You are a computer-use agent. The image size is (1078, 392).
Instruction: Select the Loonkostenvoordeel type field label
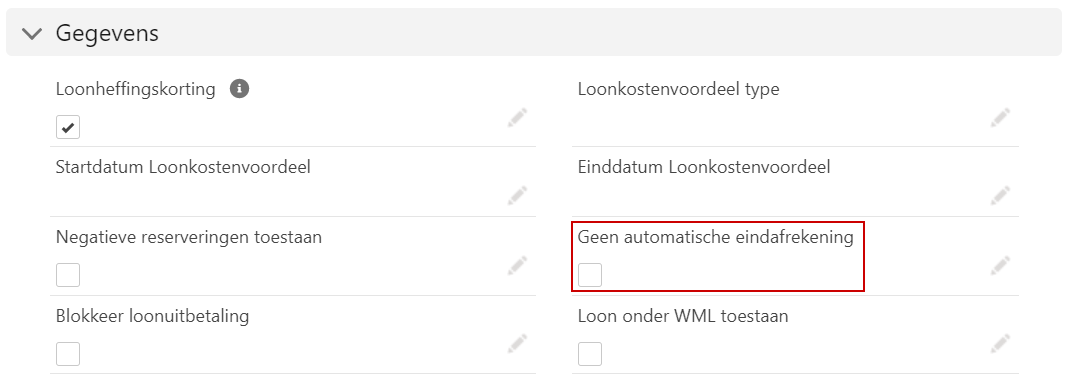pos(679,89)
